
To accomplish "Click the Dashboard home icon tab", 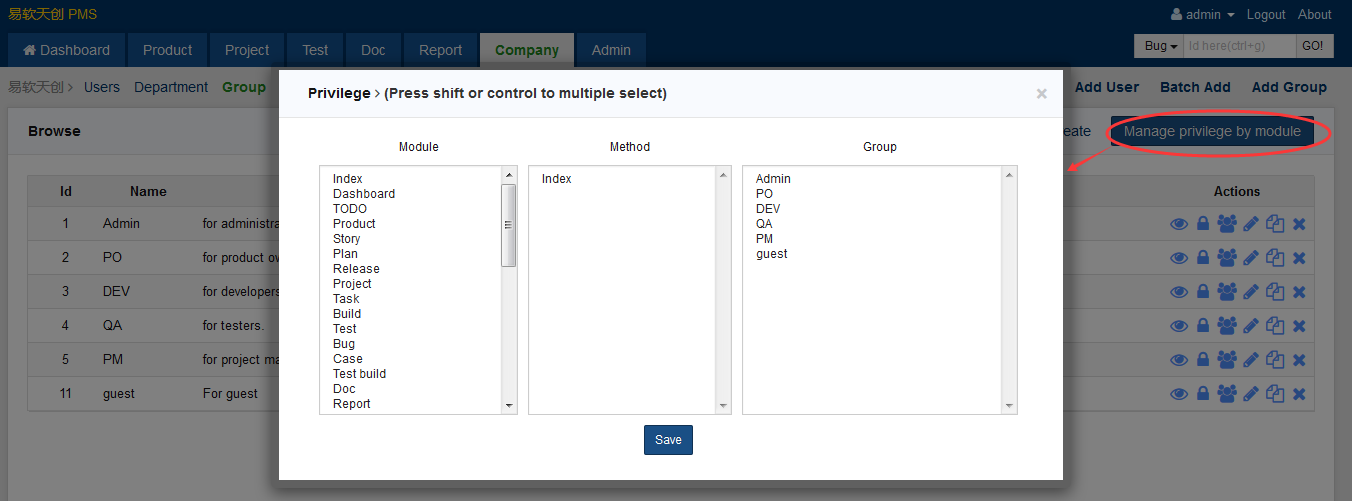I will tap(66, 50).
